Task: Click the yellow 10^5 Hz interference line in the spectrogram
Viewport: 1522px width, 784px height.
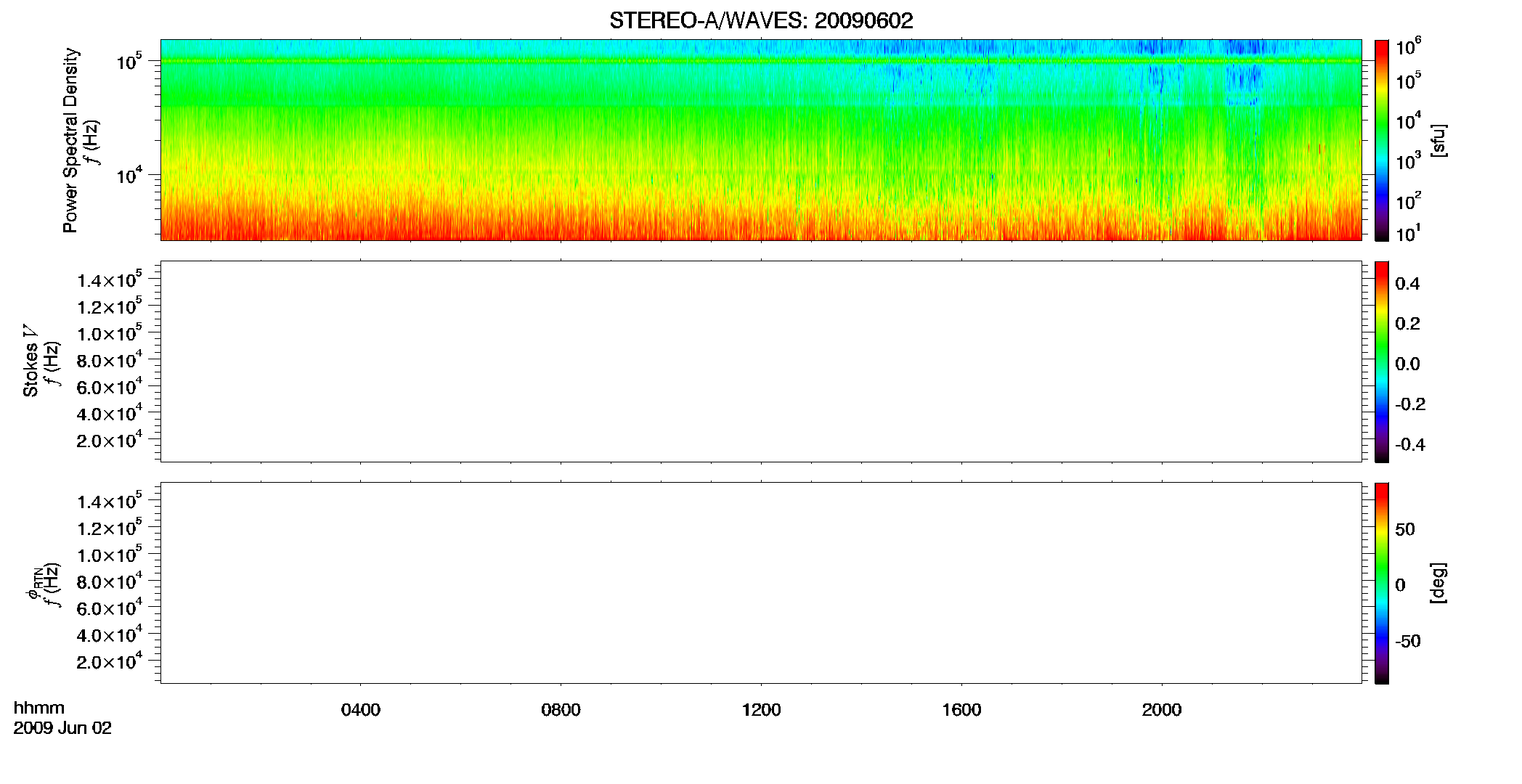Action: point(761,61)
